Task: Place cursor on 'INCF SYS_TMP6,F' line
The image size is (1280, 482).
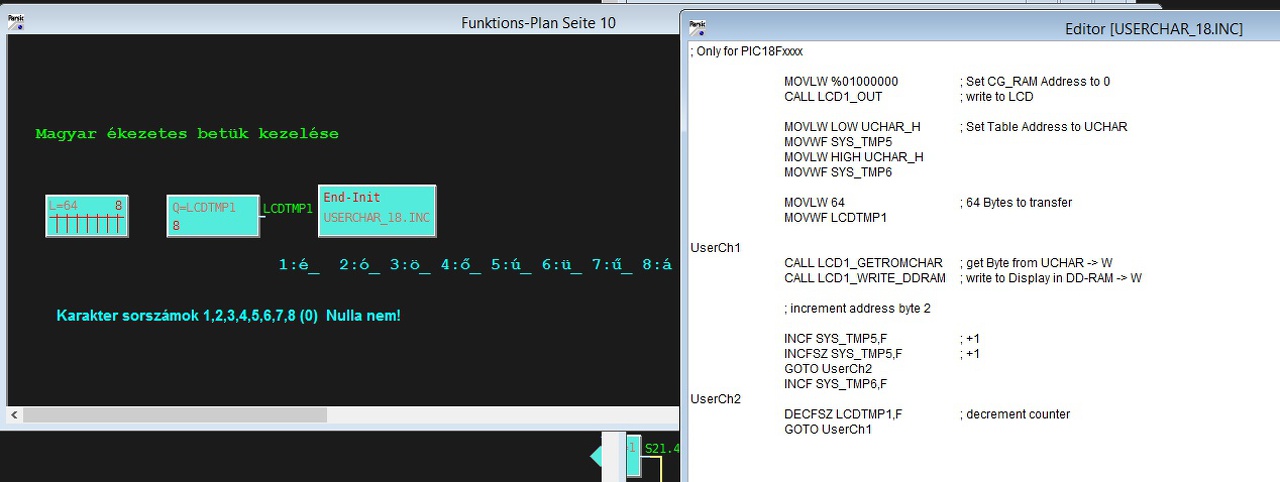Action: coord(833,383)
